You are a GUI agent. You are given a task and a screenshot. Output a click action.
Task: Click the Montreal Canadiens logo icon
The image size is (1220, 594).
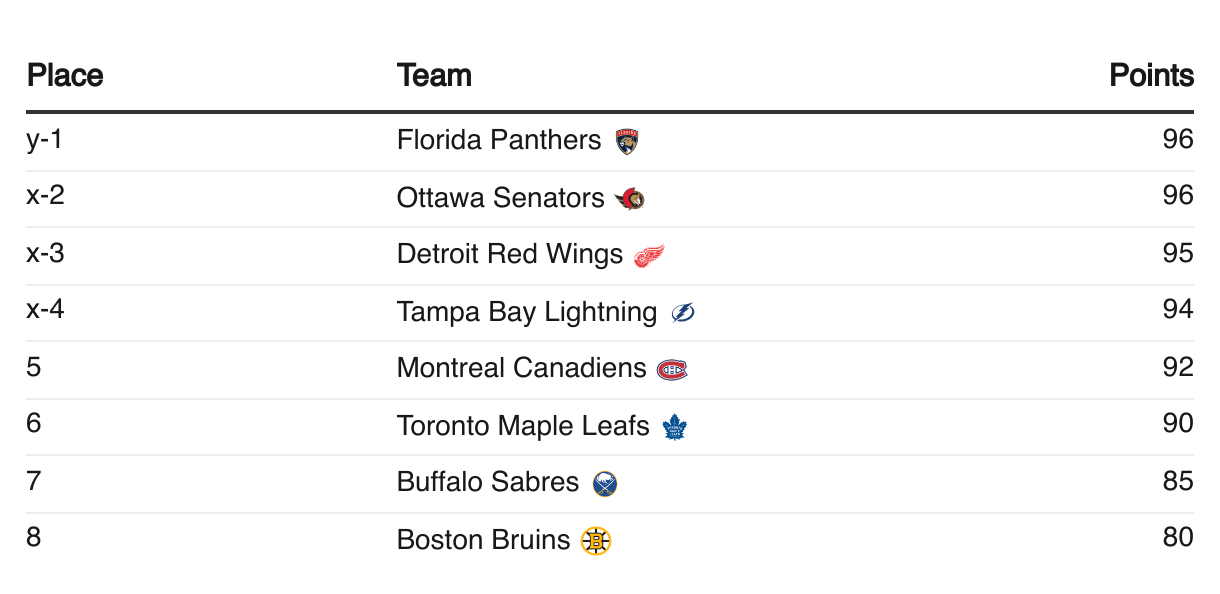click(672, 370)
